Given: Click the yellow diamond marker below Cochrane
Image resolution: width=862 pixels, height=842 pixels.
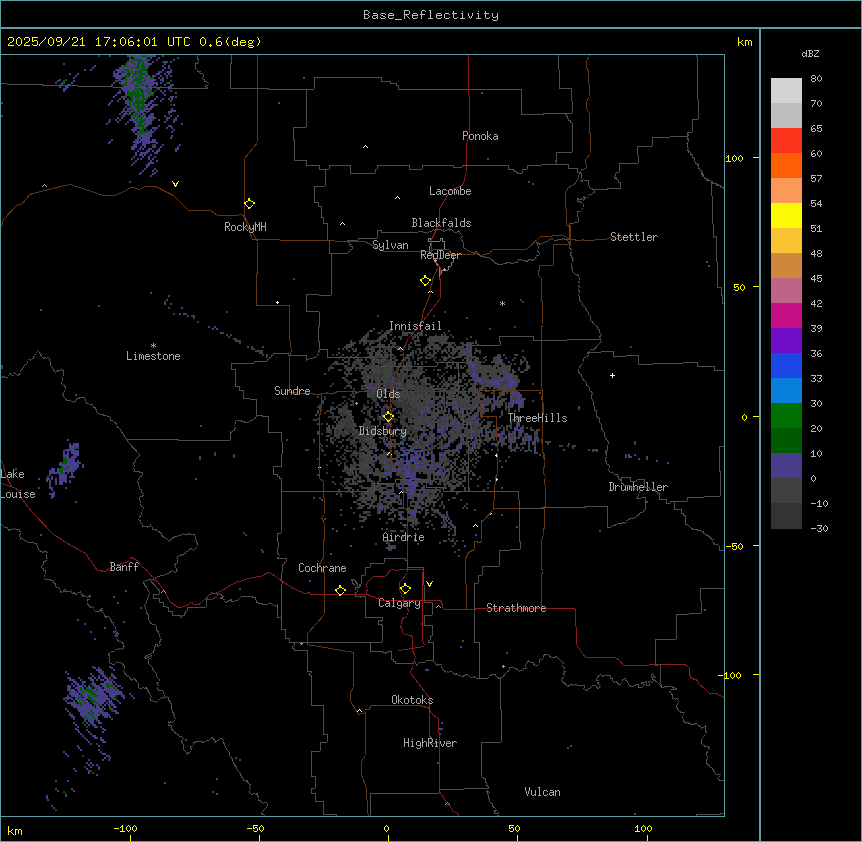Looking at the screenshot, I should pyautogui.click(x=340, y=591).
